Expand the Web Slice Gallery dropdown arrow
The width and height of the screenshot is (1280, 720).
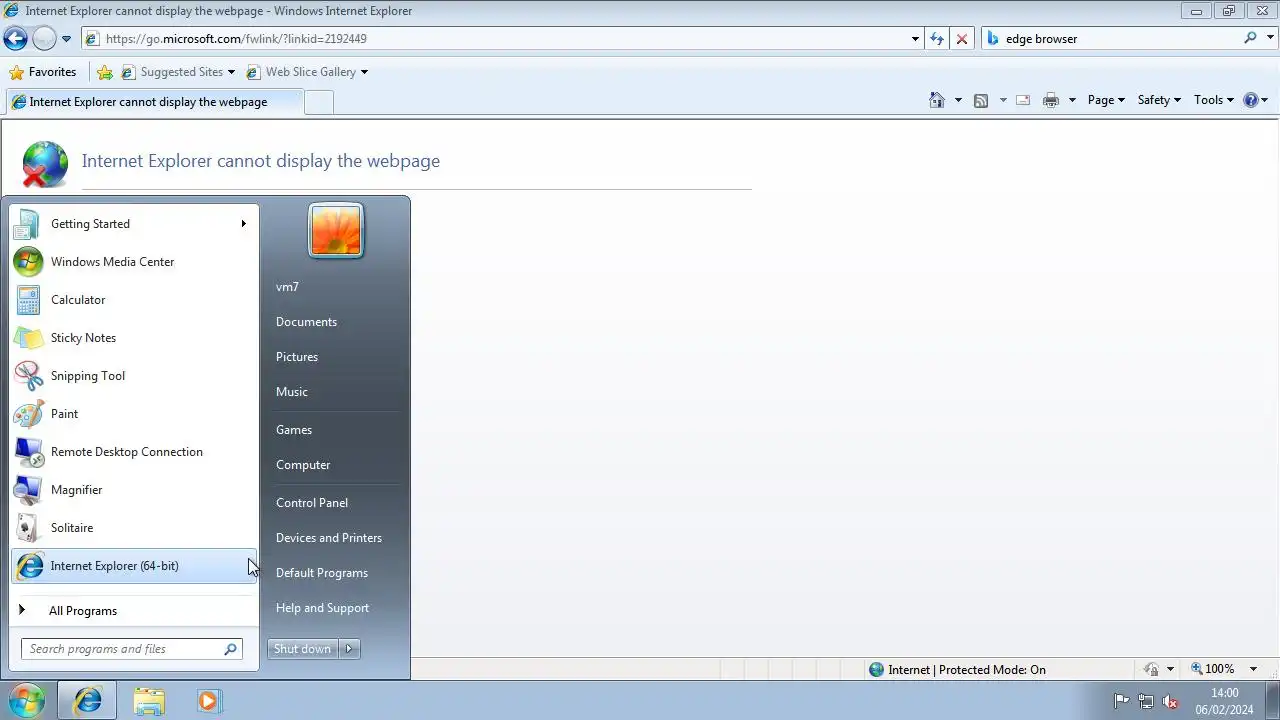(364, 72)
